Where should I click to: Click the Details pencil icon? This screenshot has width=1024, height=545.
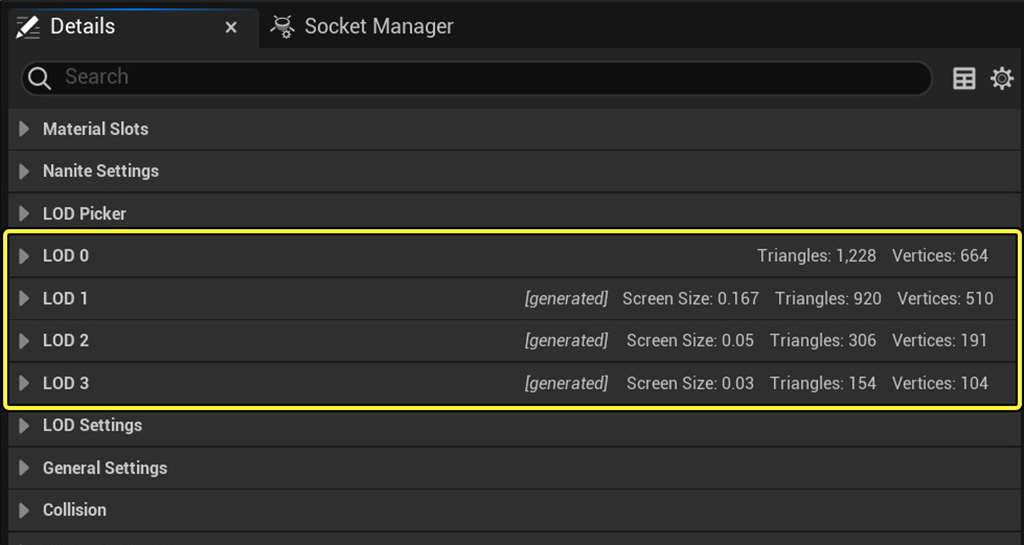click(x=27, y=27)
